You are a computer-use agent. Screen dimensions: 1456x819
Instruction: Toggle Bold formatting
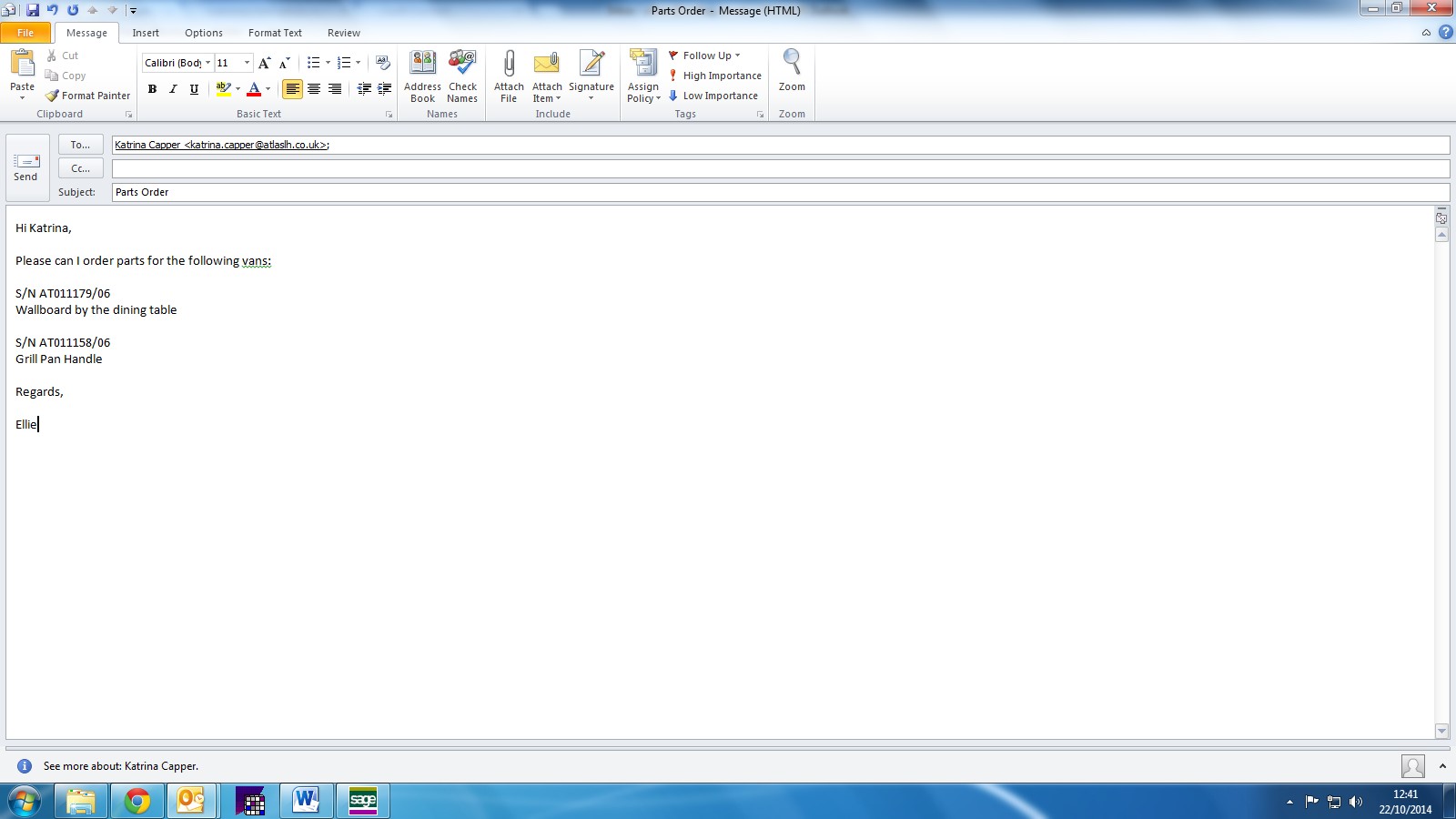click(152, 89)
